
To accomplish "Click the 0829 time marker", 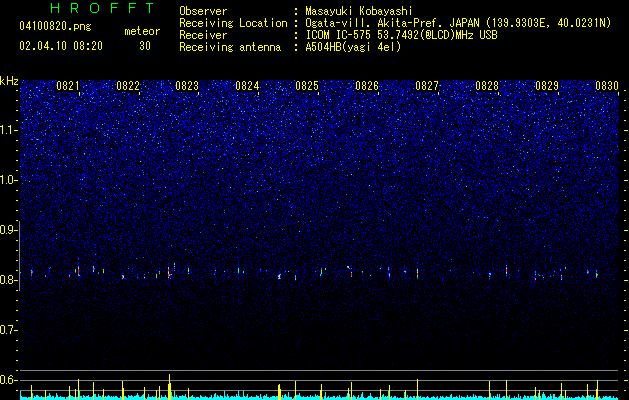I will coord(547,86).
